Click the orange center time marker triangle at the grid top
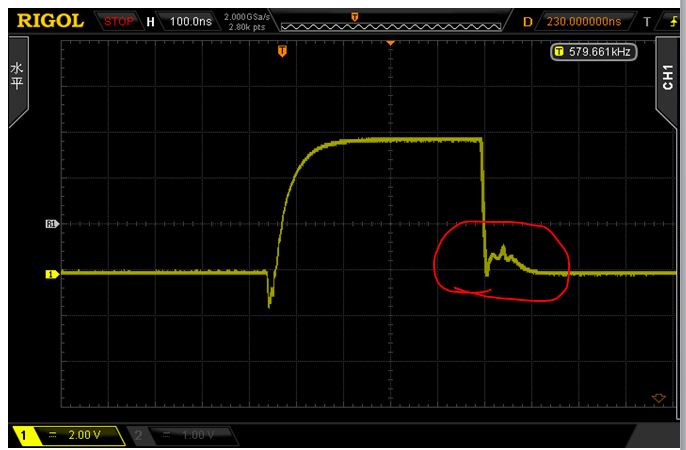This screenshot has height=450, width=686. 391,43
